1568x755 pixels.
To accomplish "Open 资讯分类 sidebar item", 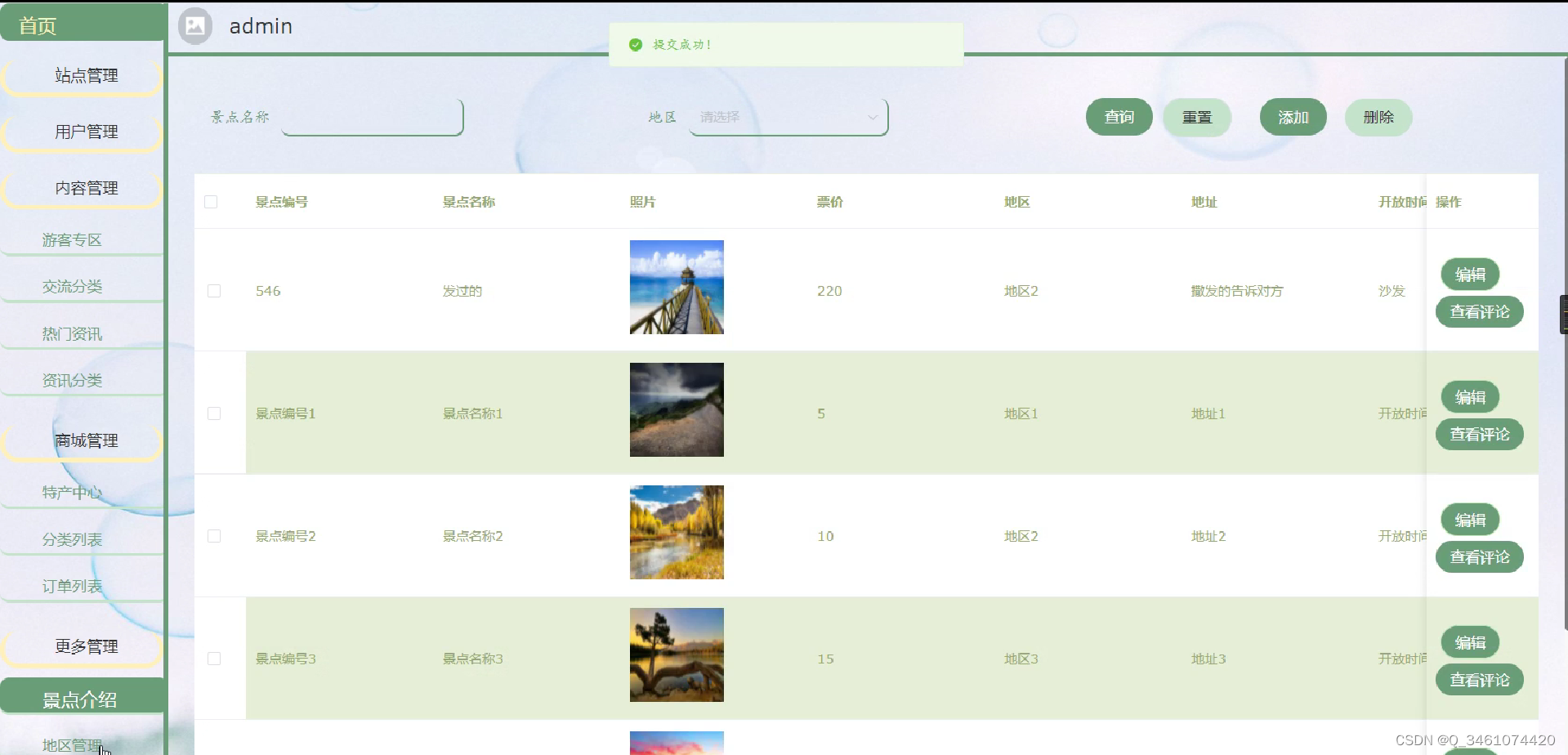I will click(82, 381).
